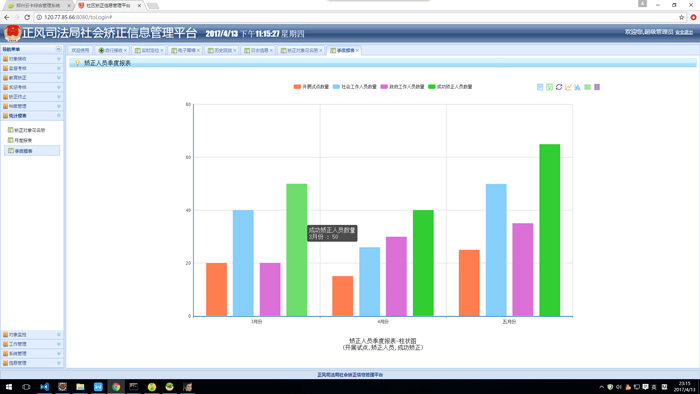The width and height of the screenshot is (700, 394).
Task: Switch to the 日志信息 tab
Action: click(x=259, y=50)
